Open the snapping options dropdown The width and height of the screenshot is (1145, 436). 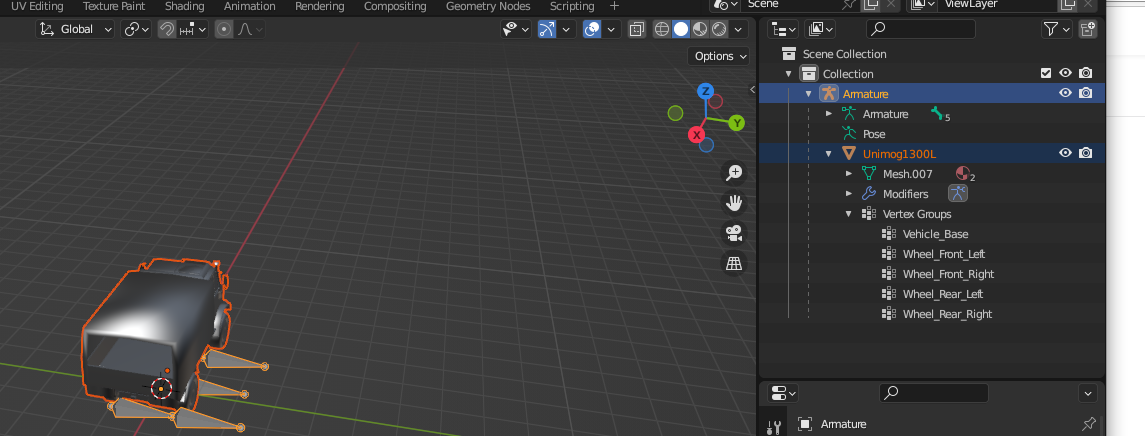[194, 29]
